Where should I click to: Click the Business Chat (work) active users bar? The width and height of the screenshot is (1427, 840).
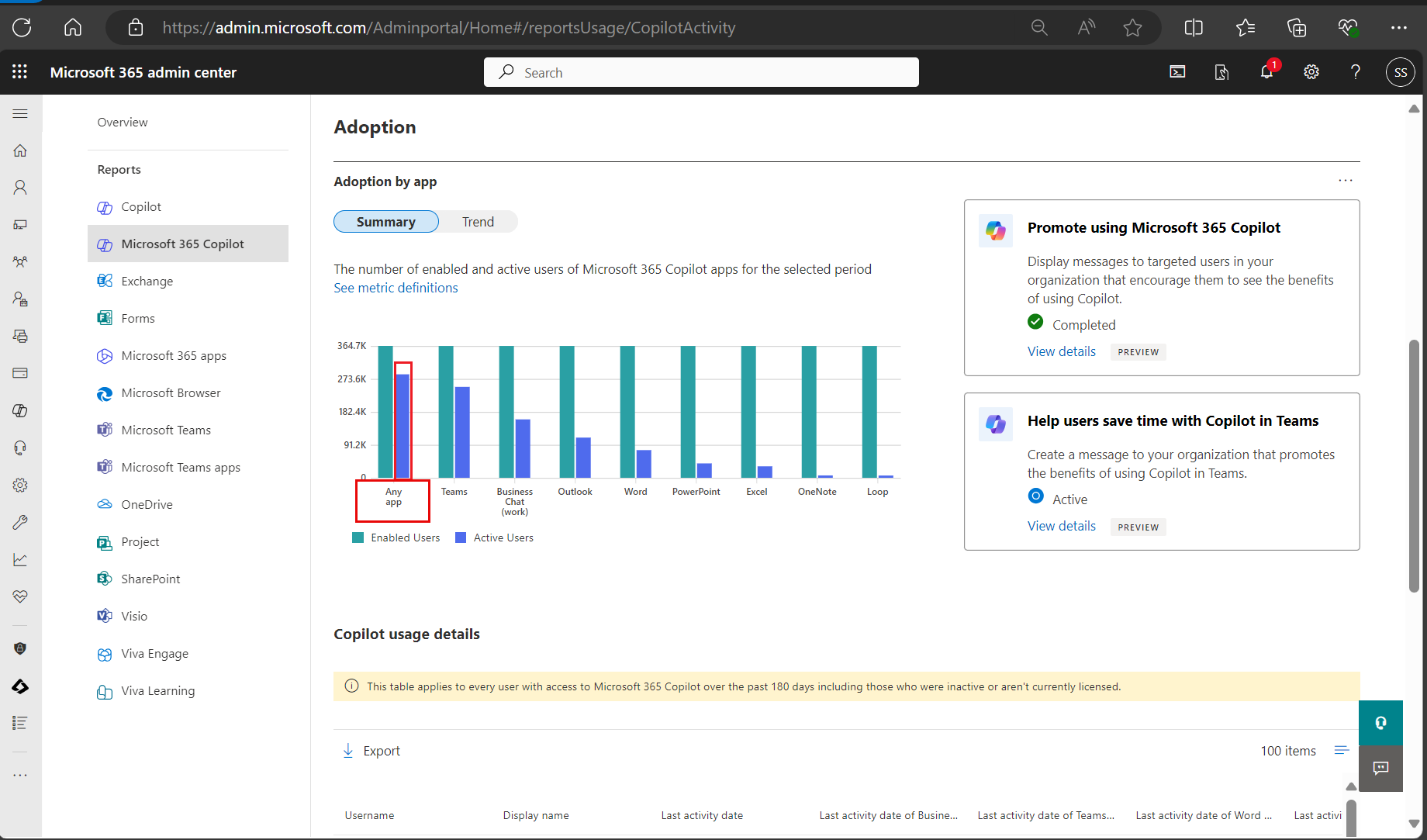(523, 448)
